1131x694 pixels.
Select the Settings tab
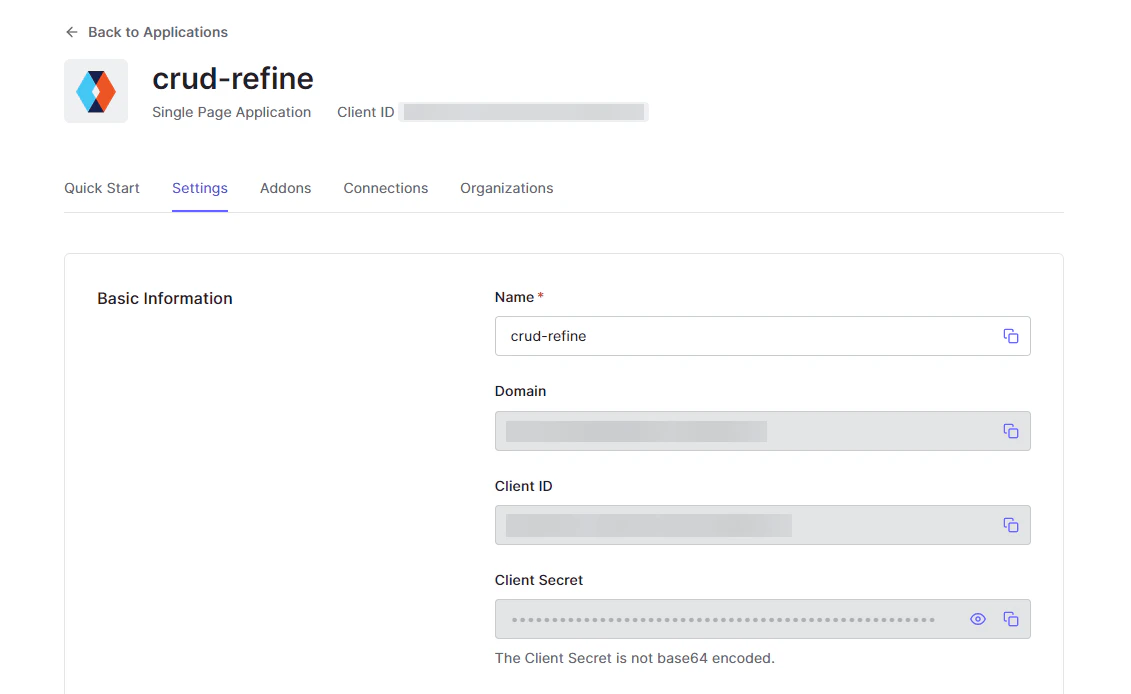tap(199, 188)
